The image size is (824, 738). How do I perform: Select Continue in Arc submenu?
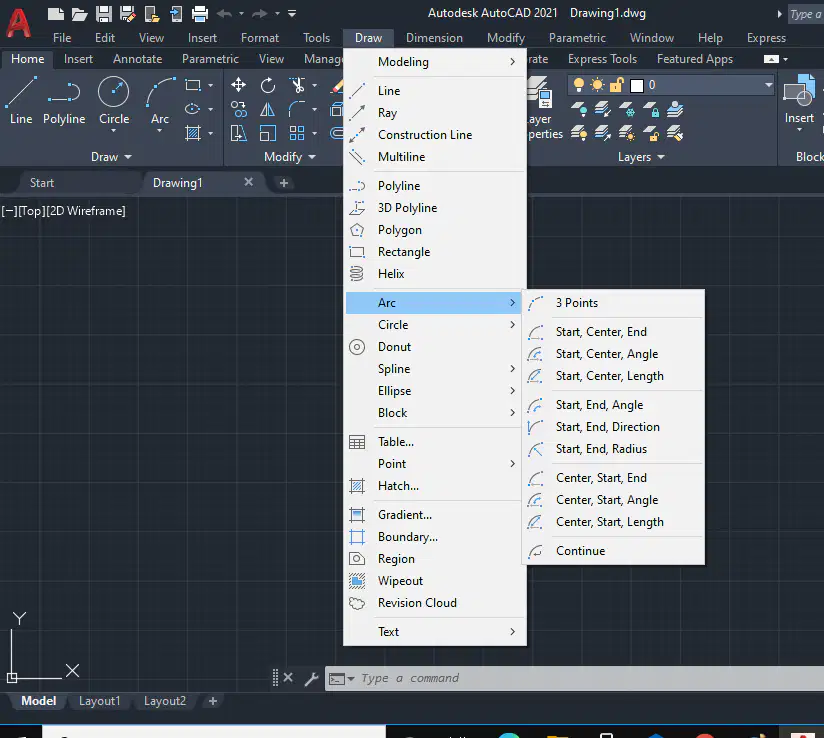pos(614,550)
